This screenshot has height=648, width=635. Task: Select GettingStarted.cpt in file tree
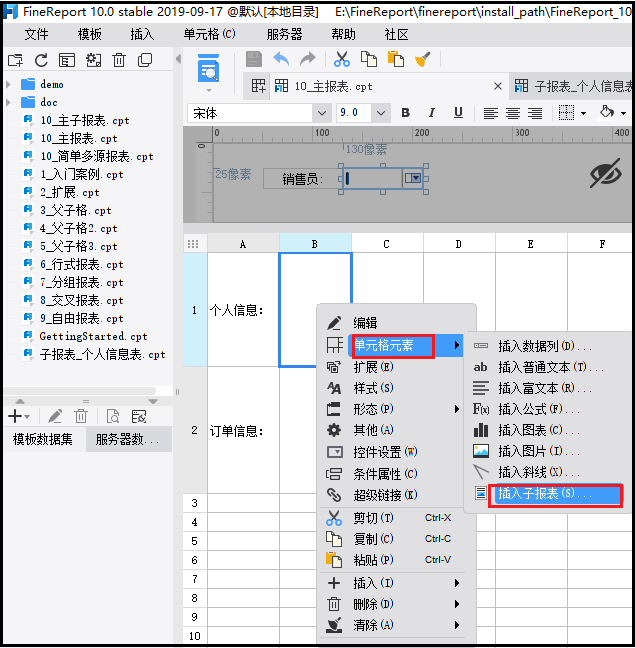93,336
